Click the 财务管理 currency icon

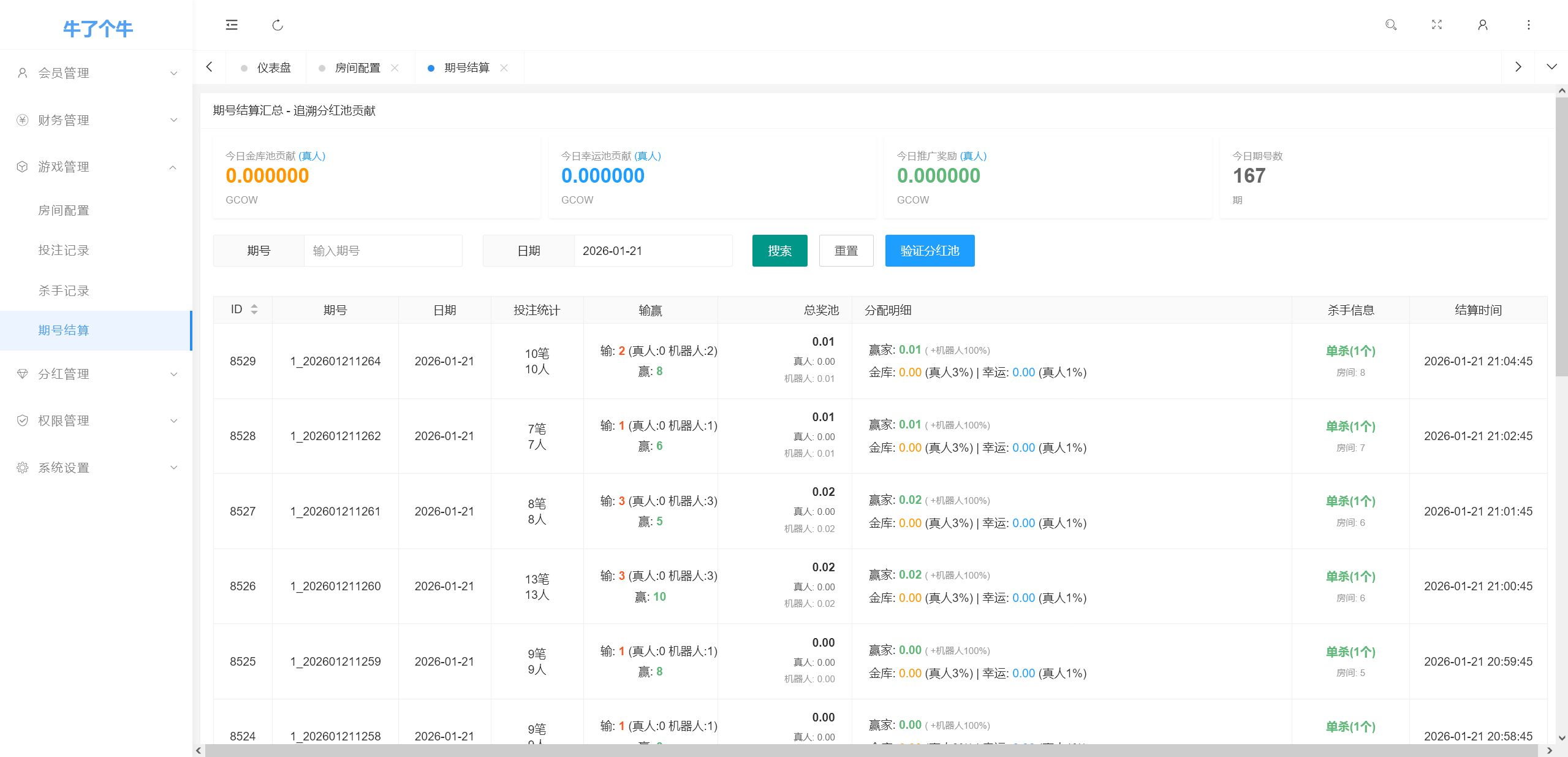pyautogui.click(x=22, y=120)
